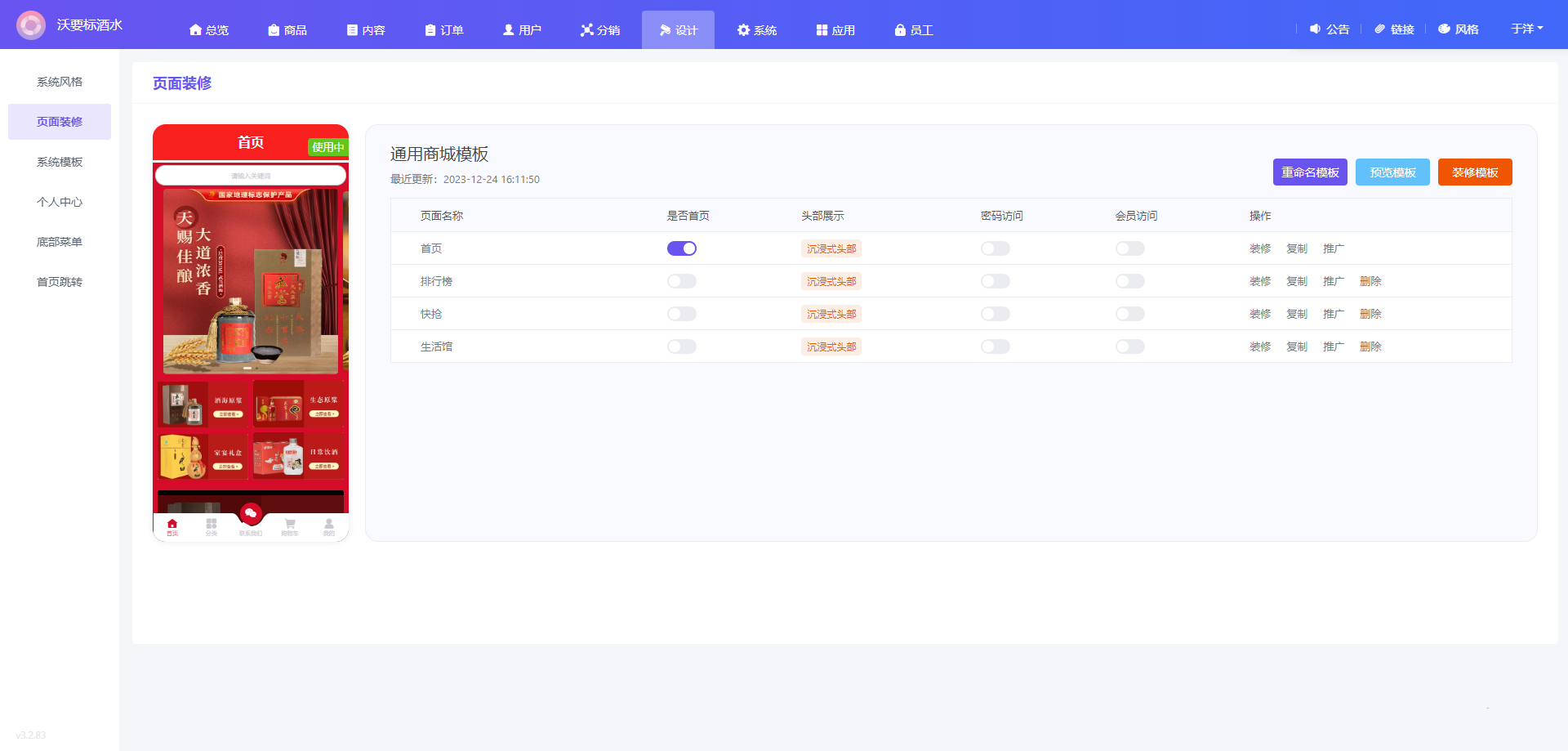The width and height of the screenshot is (1568, 751).
Task: Click the 酒海原浆 product tile in preview
Action: [x=203, y=404]
